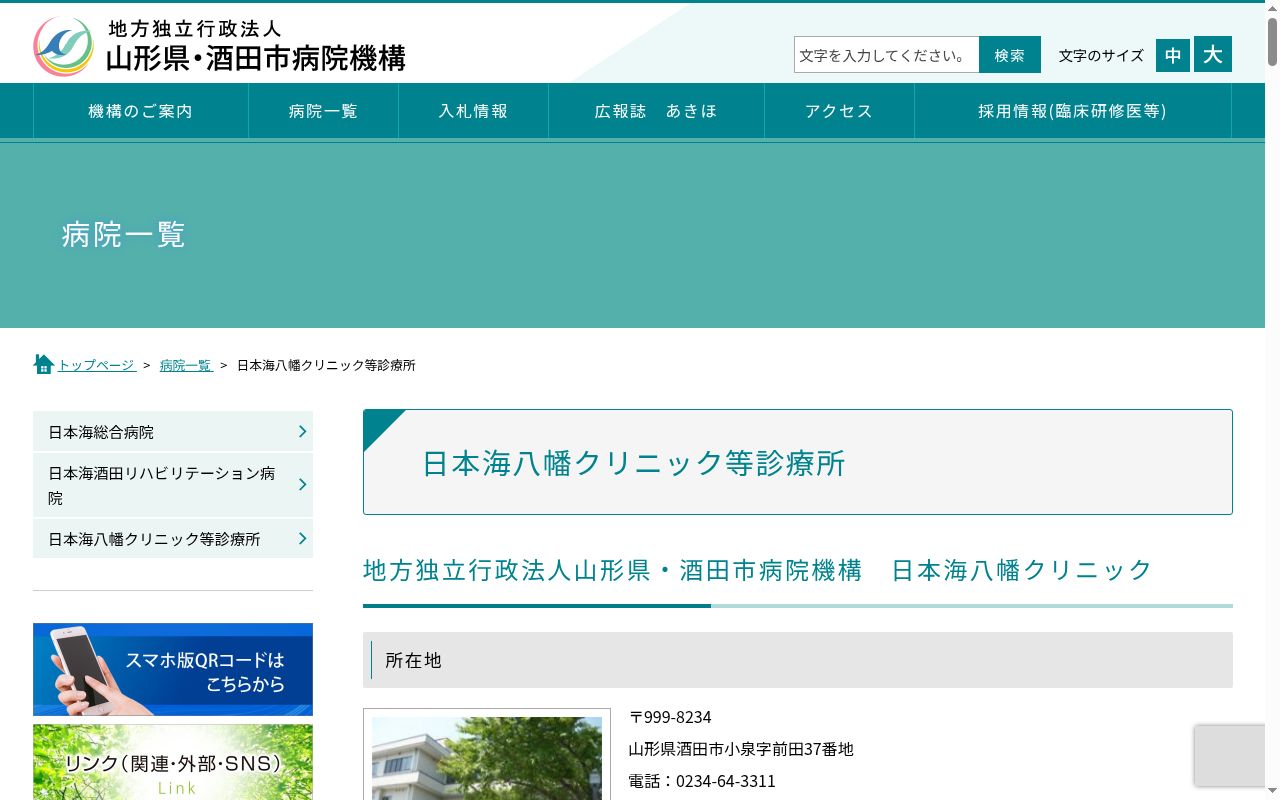Click chevron beside 日本海酒田リハビリテーション病院

coord(302,484)
